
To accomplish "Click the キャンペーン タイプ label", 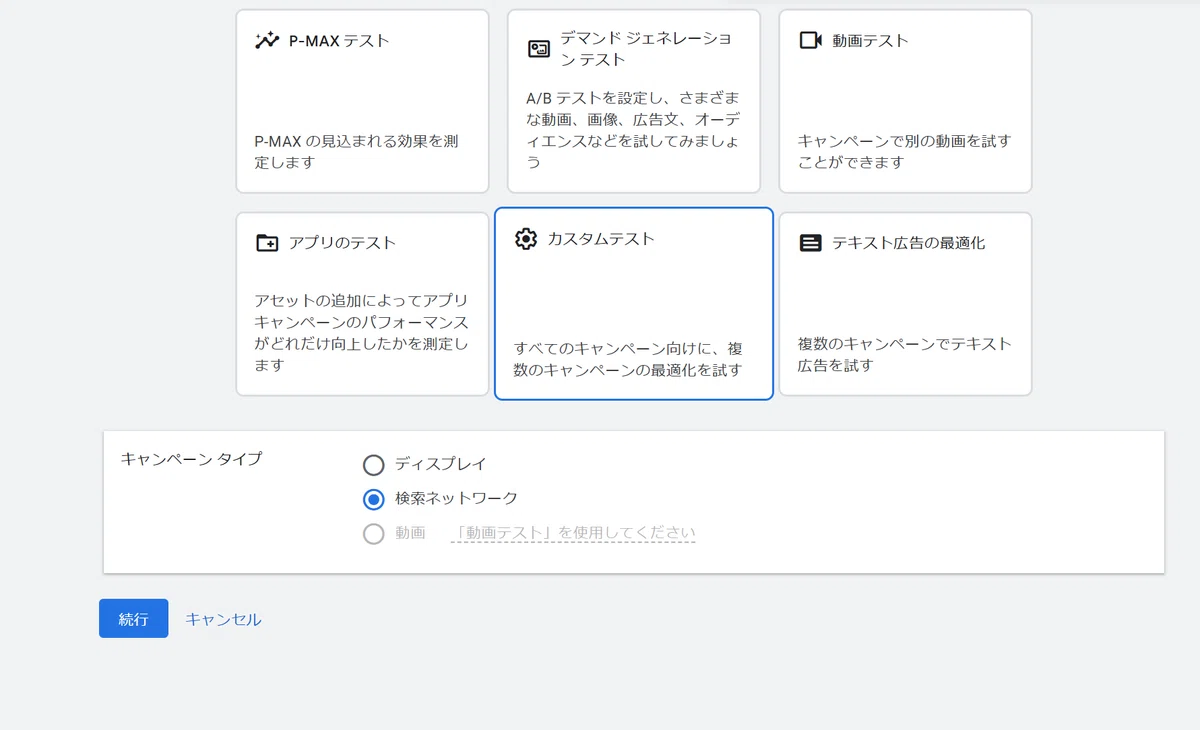I will click(191, 459).
